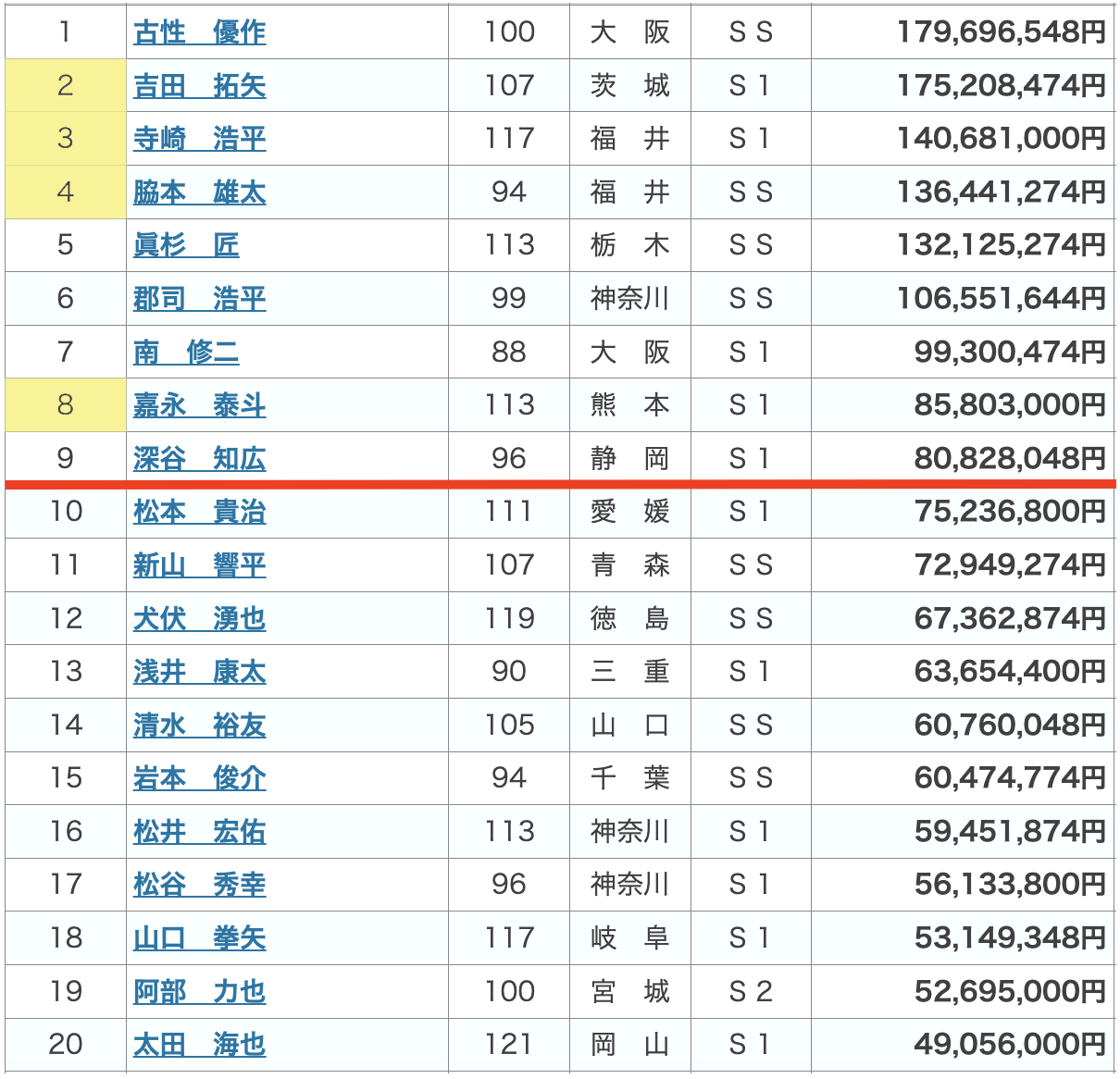The width and height of the screenshot is (1120, 1079).
Task: Select the 犬伏 湧也 link
Action: coord(199,619)
